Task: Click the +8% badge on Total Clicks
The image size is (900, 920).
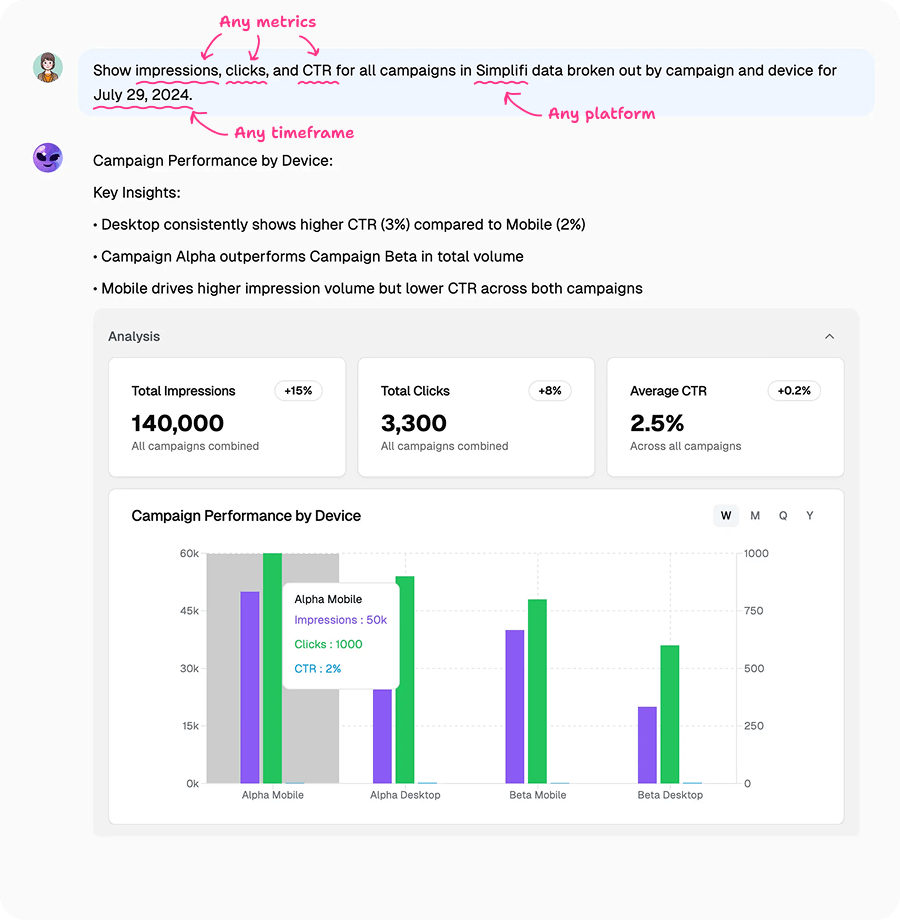Action: tap(550, 391)
